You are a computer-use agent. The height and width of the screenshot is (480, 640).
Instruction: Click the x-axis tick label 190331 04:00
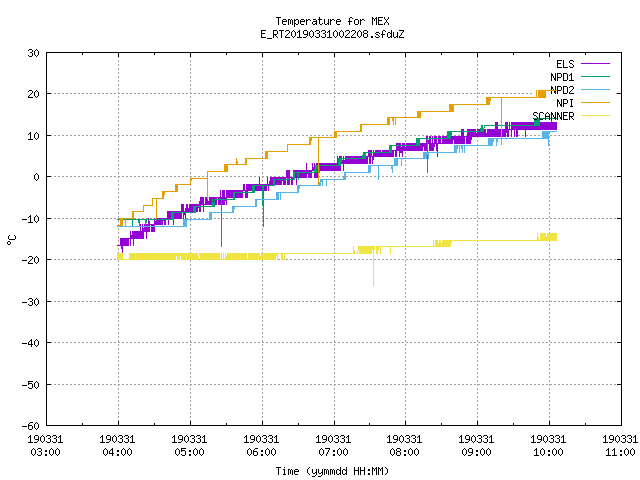[x=118, y=446]
